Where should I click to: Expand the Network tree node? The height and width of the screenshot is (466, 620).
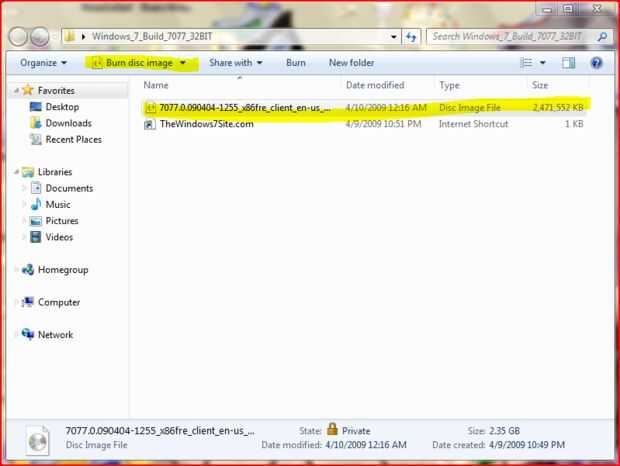pos(16,335)
